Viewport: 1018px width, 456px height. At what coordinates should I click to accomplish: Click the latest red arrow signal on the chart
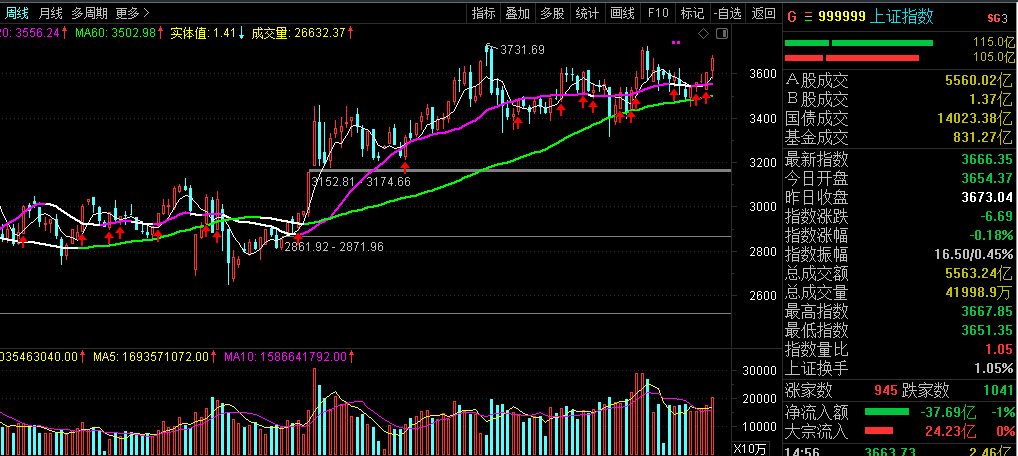coord(708,97)
